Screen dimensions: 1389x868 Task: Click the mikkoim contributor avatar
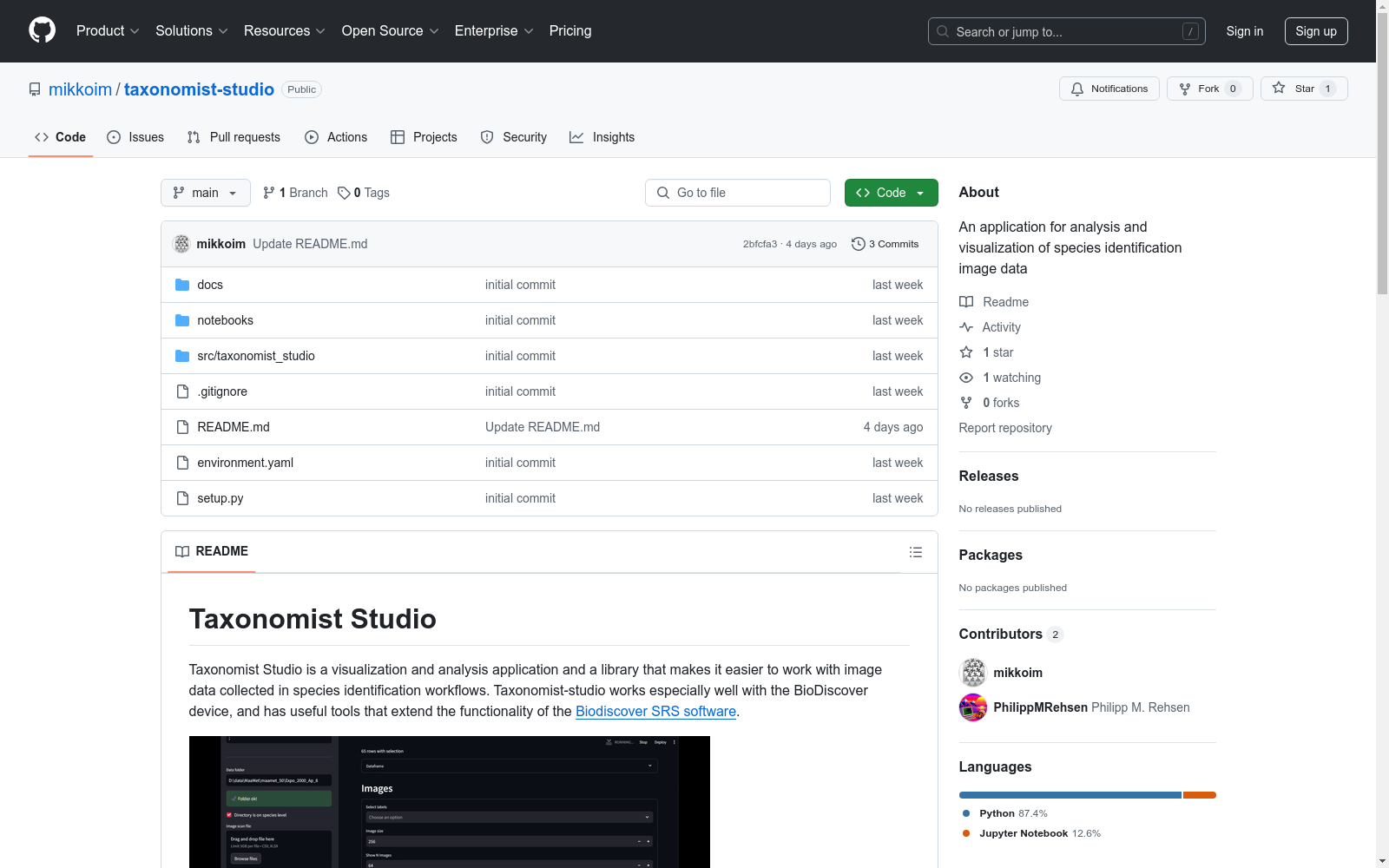coord(973,673)
